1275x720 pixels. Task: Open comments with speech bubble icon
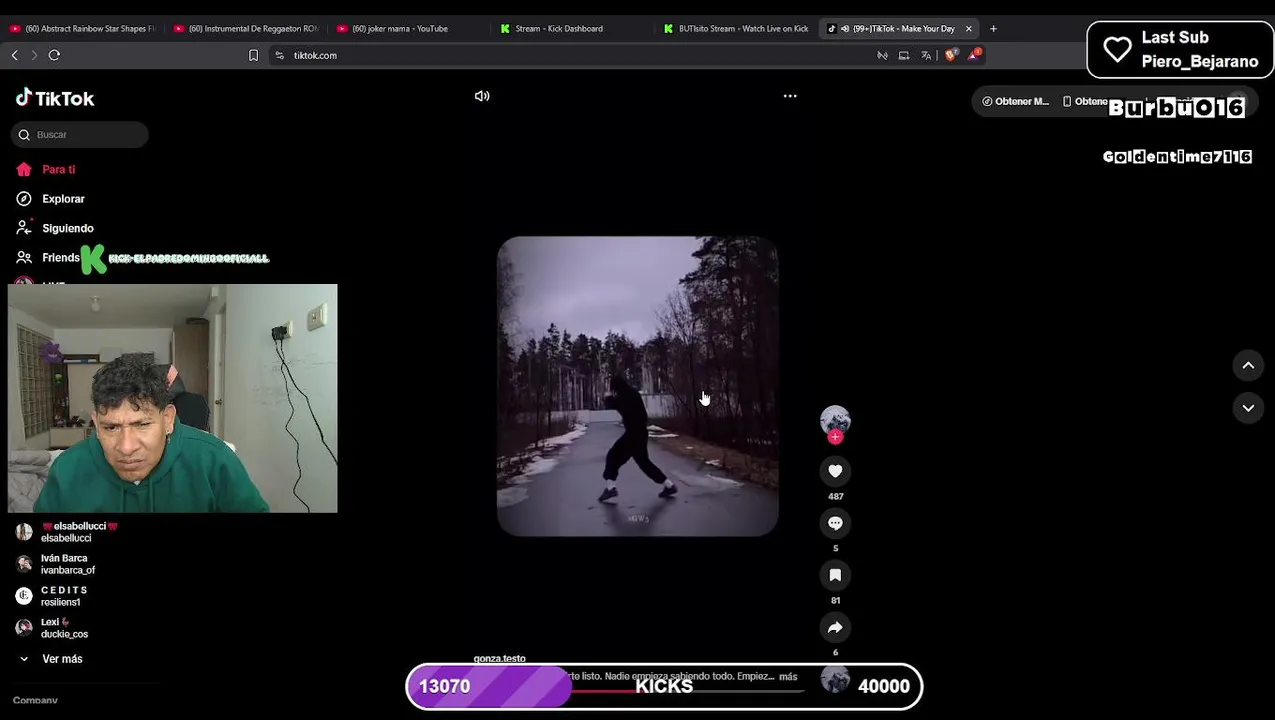pos(835,523)
